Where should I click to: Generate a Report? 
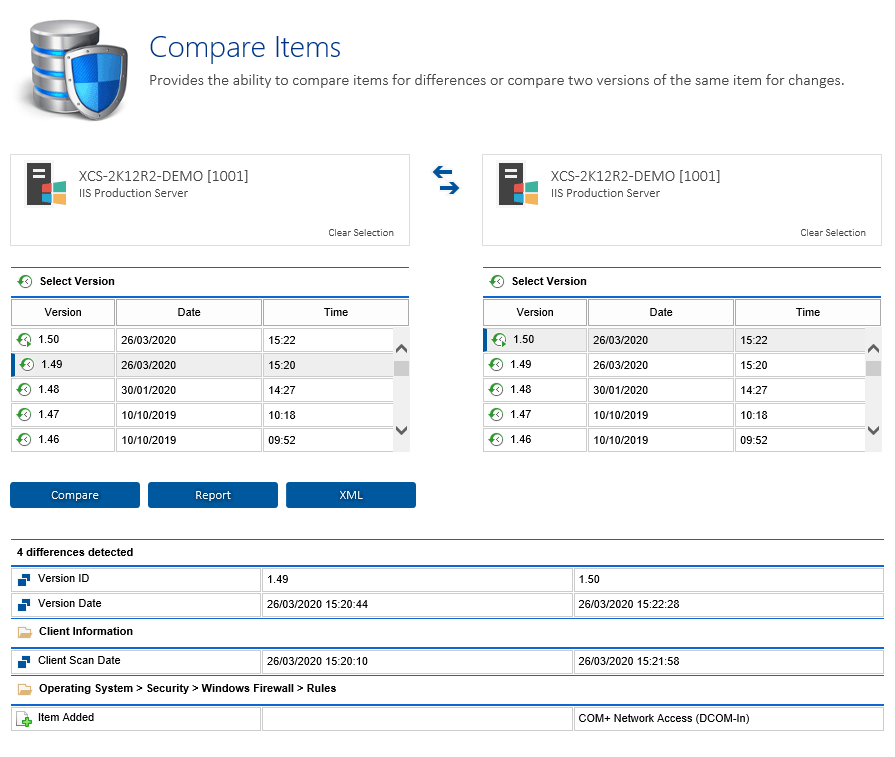213,495
